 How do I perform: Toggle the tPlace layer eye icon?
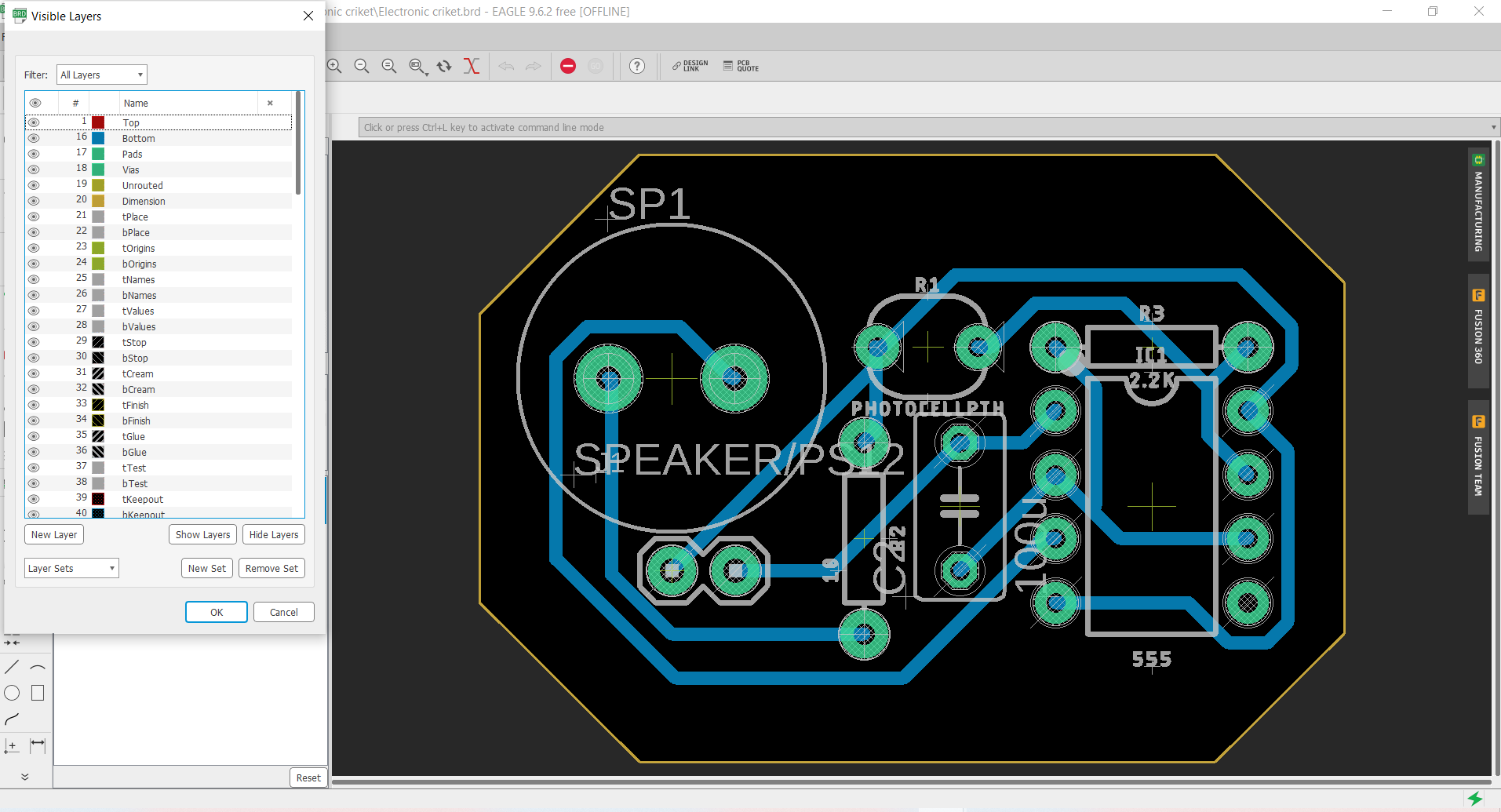click(34, 217)
